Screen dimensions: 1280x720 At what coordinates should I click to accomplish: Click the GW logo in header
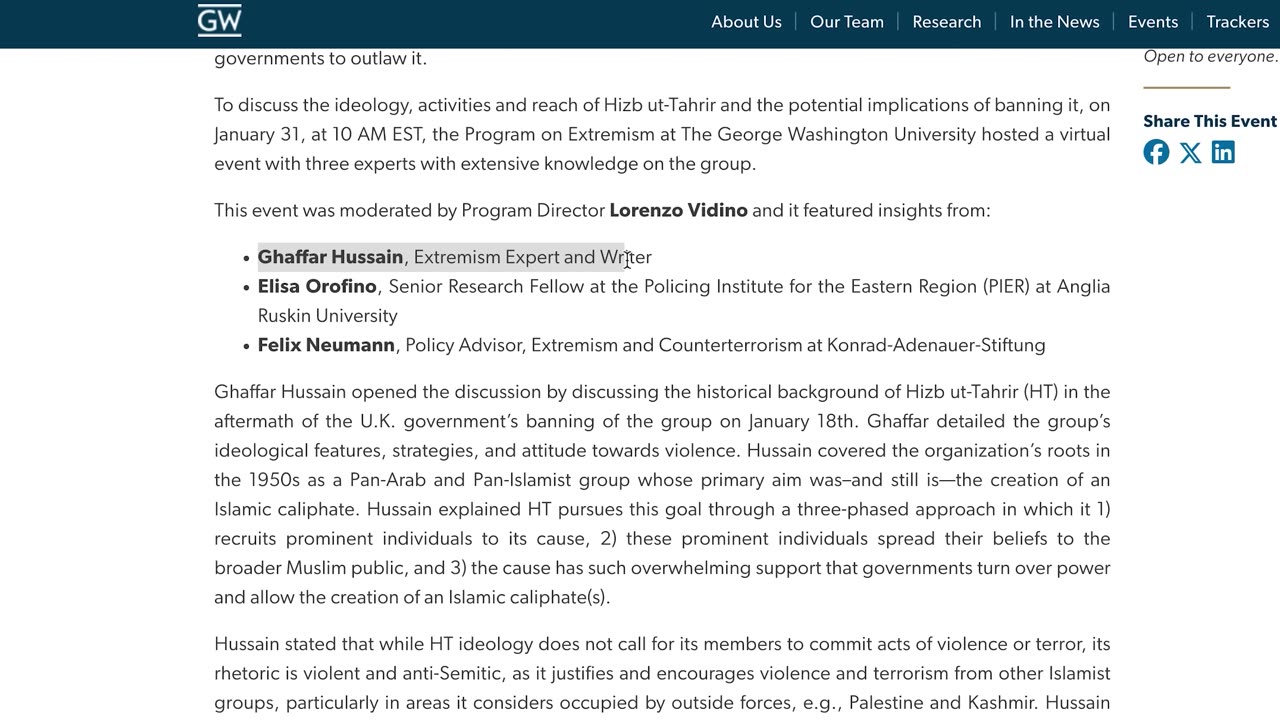[x=219, y=21]
